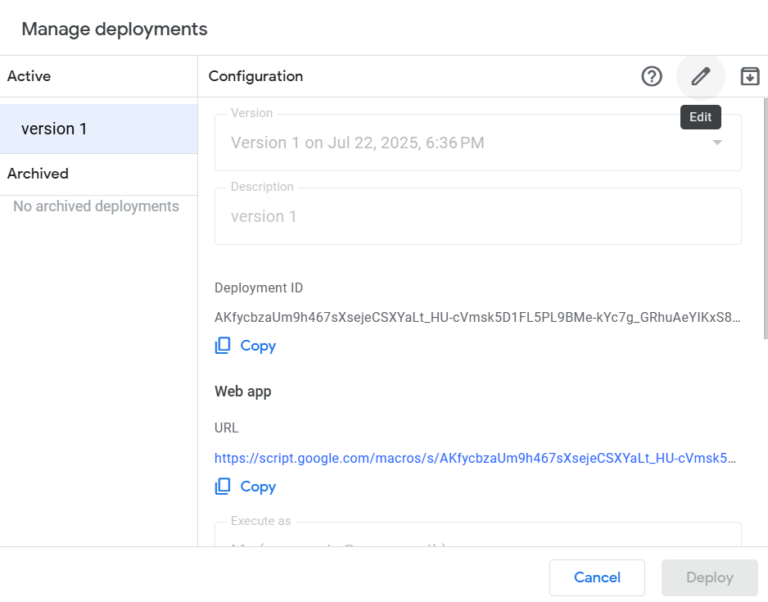
Task: Open the help icon beside Configuration
Action: (651, 76)
